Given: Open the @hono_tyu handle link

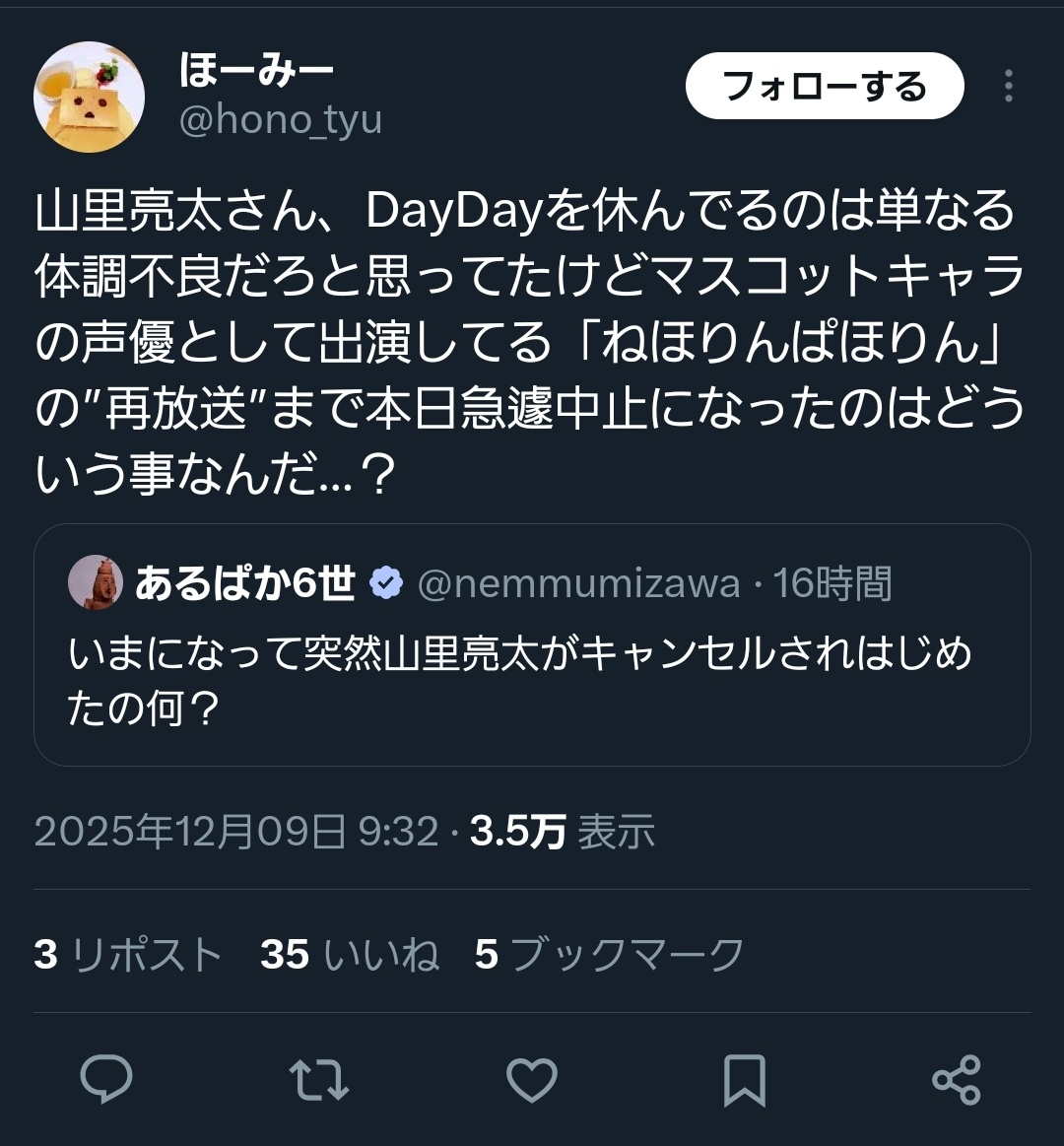Looking at the screenshot, I should [281, 120].
